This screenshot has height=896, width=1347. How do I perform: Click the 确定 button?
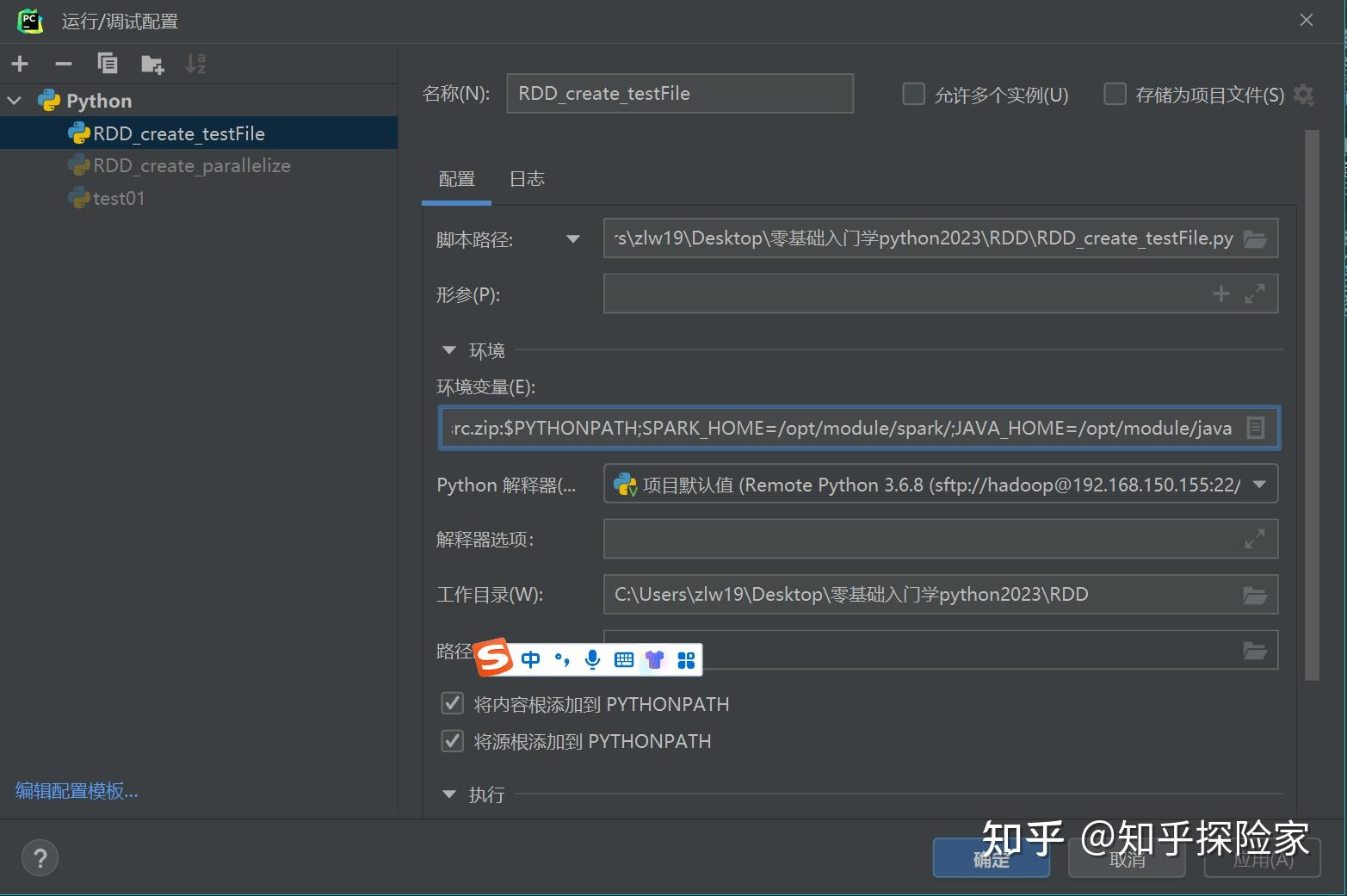coord(991,857)
